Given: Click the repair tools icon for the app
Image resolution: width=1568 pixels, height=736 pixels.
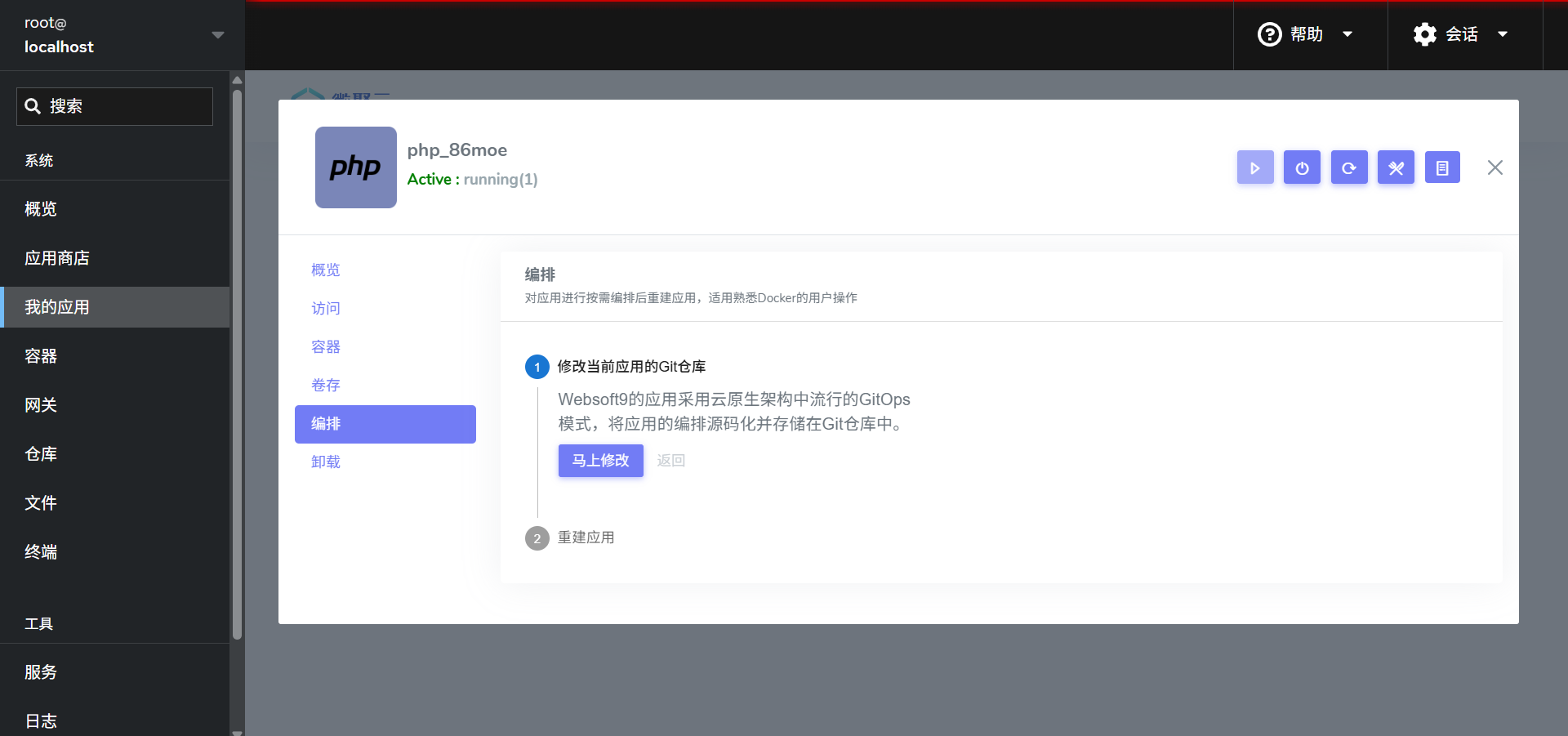Looking at the screenshot, I should [1396, 167].
